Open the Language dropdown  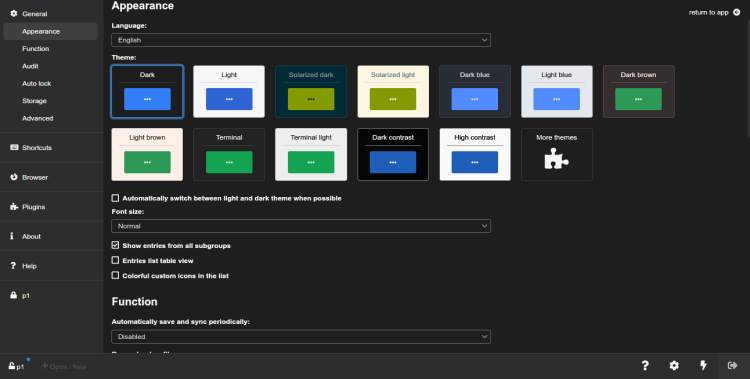301,40
